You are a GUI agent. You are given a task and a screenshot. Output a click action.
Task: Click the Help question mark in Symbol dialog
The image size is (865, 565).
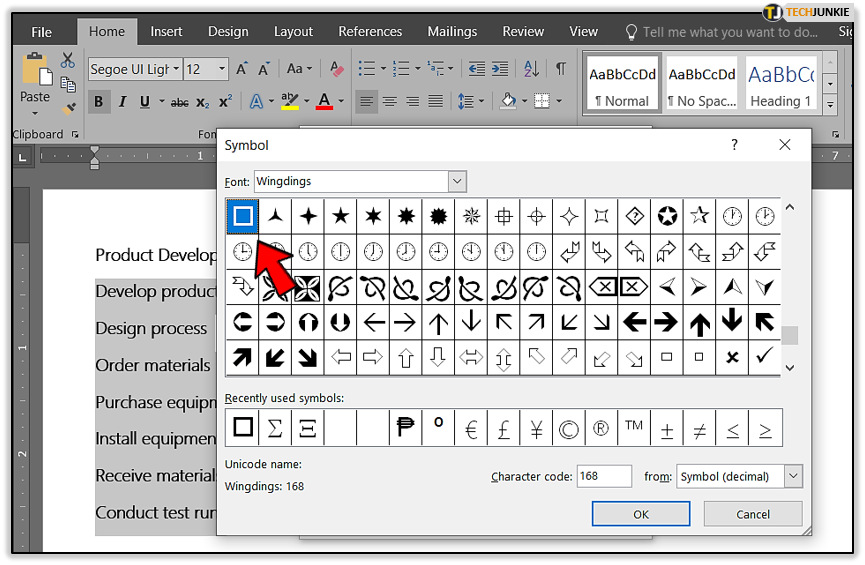point(734,145)
